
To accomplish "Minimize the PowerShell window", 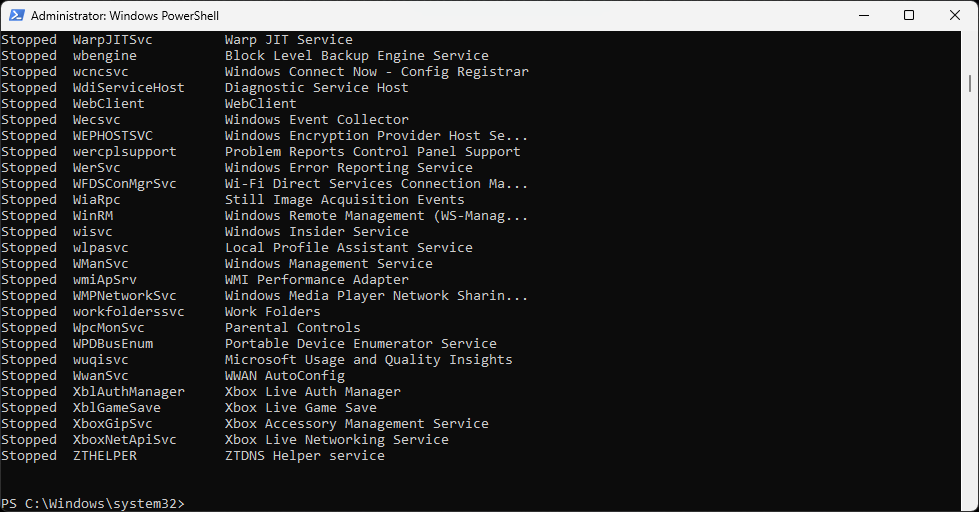I will click(862, 15).
